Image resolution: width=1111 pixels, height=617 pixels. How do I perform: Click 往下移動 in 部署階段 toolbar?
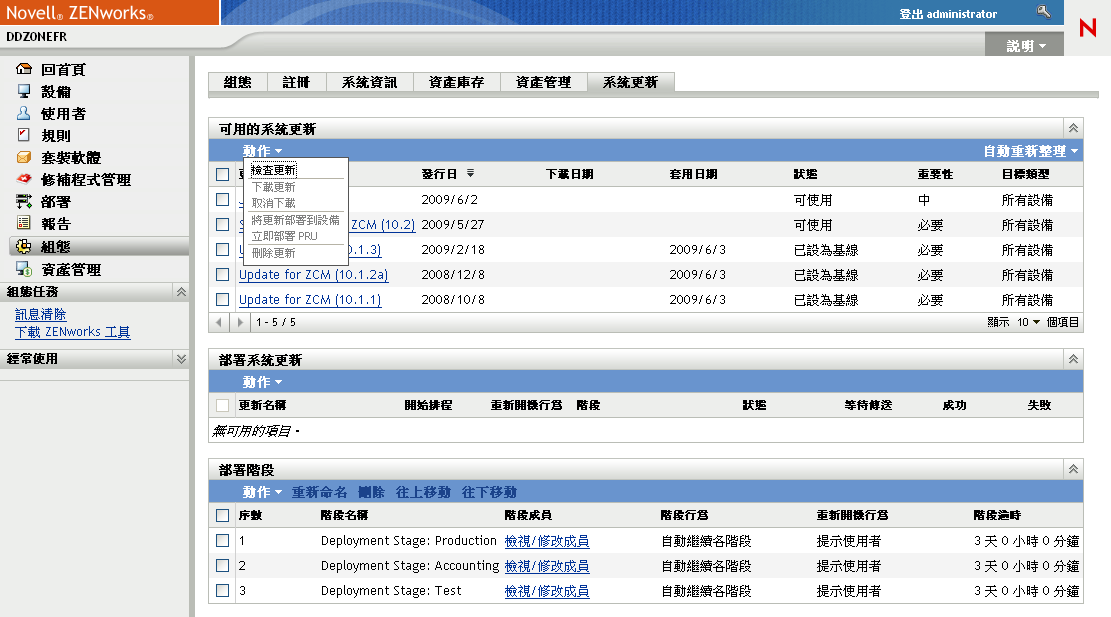coord(489,492)
